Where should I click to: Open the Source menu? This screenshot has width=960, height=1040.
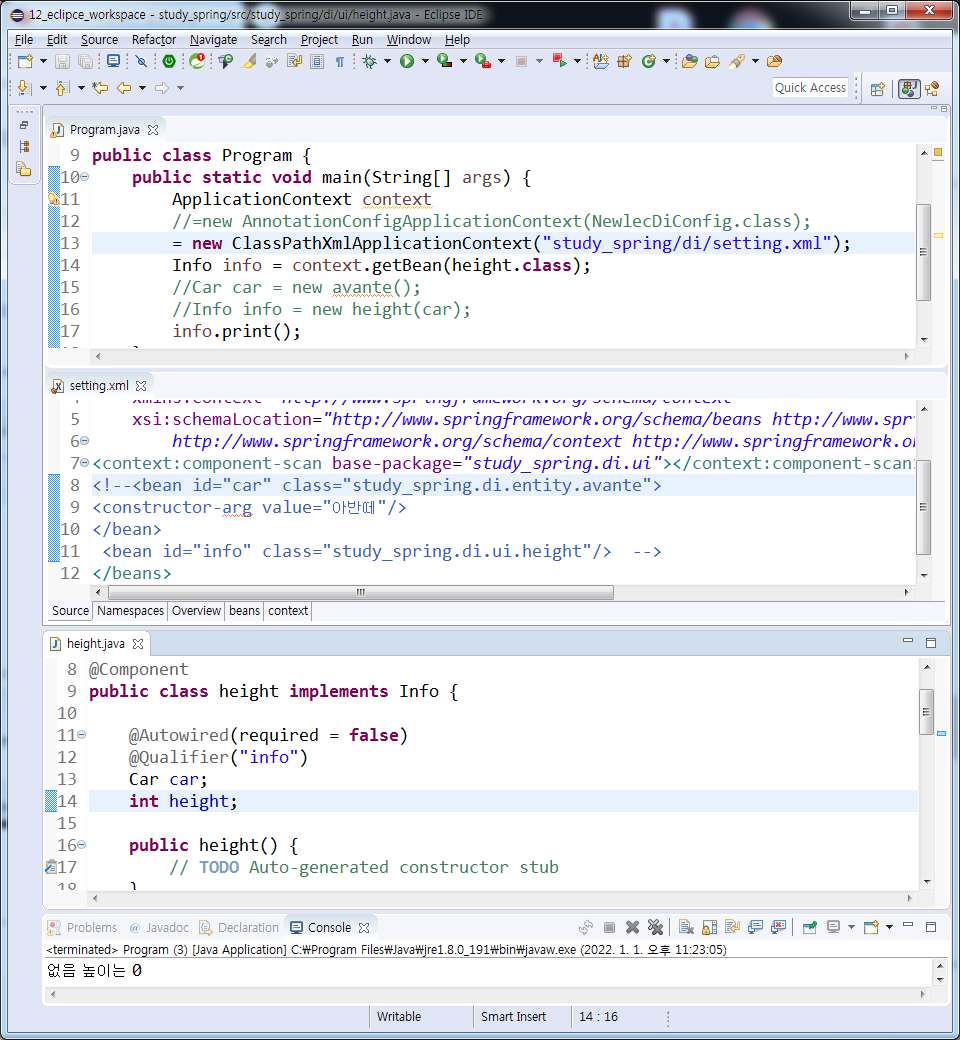(x=100, y=40)
